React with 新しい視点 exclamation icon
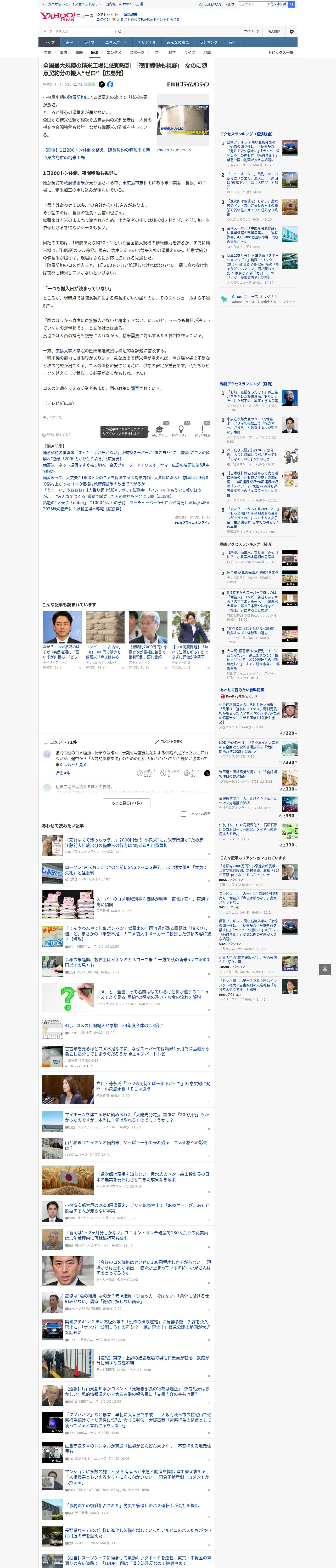336x1568 pixels. (x=203, y=430)
